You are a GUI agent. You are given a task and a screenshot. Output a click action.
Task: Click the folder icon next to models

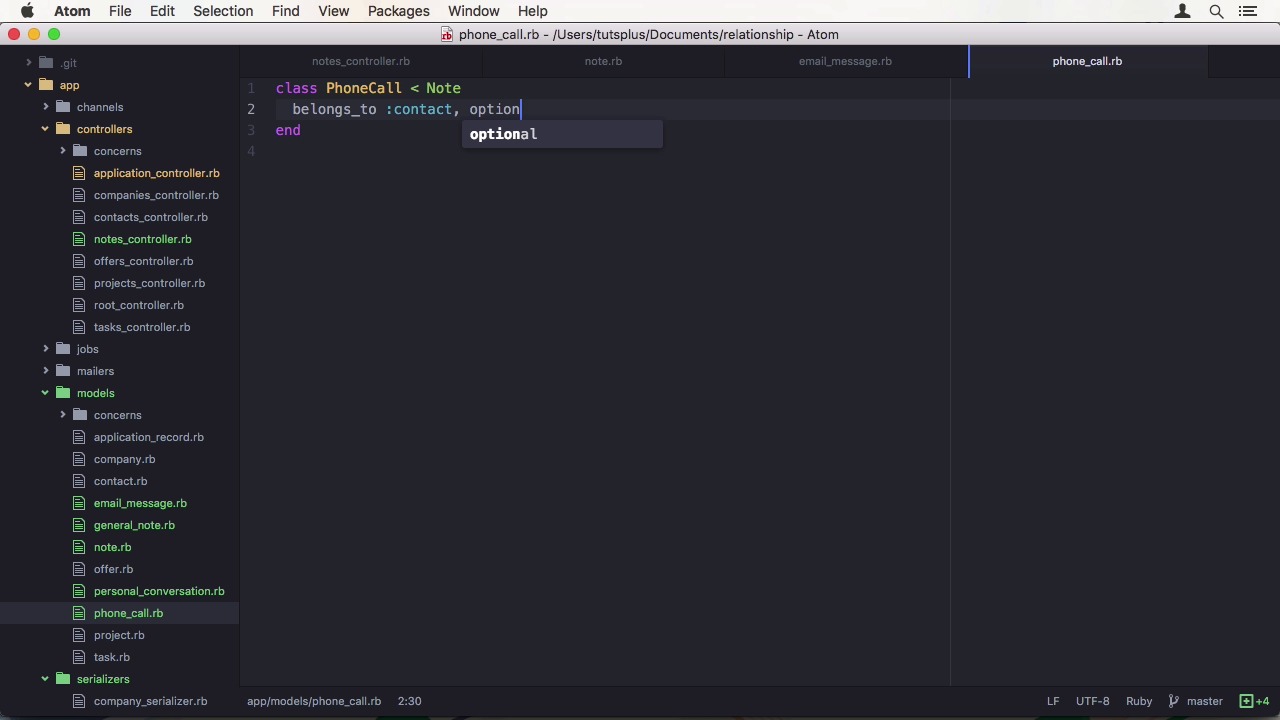click(63, 393)
